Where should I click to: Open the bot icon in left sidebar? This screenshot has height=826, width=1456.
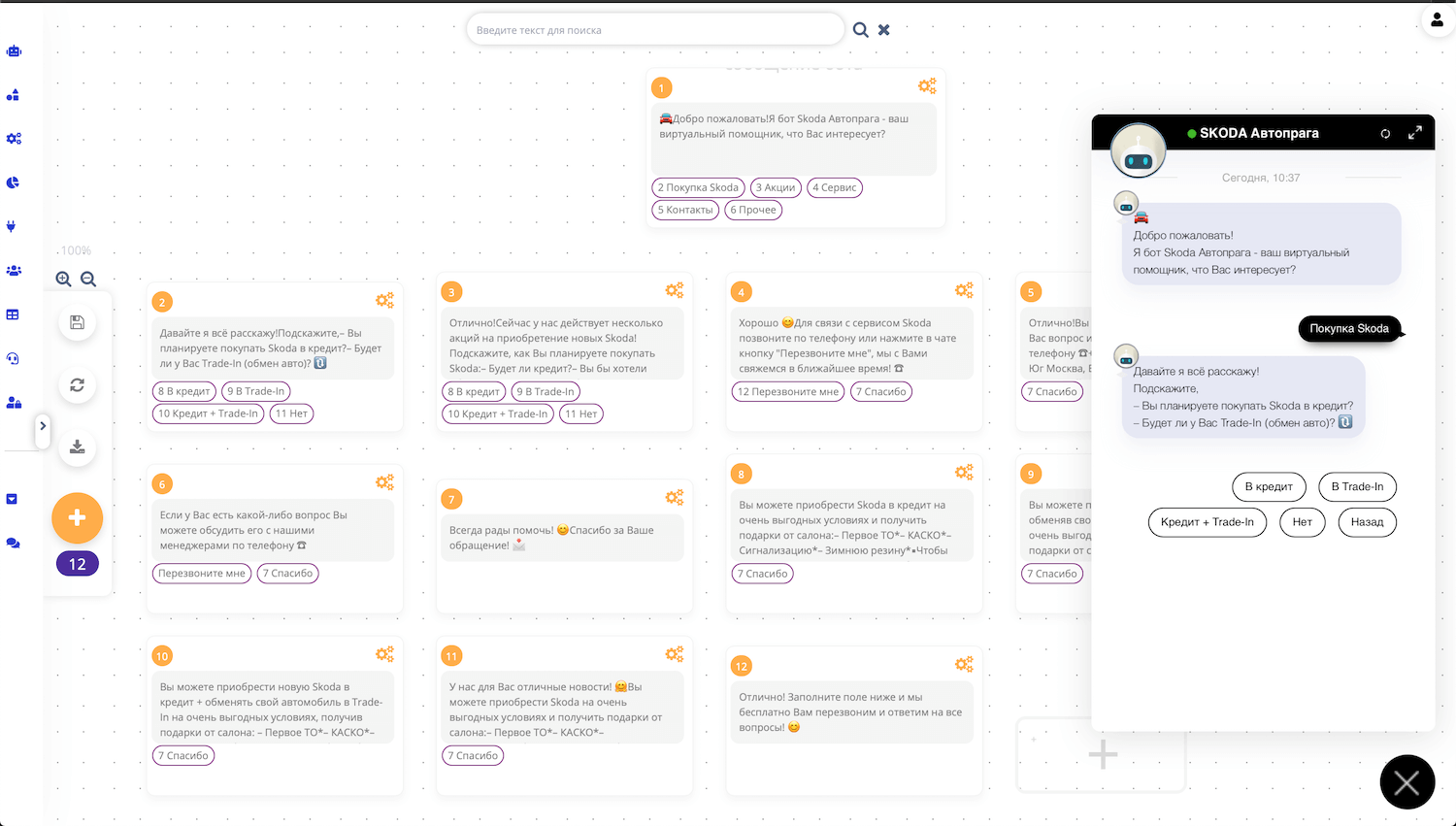coord(14,50)
